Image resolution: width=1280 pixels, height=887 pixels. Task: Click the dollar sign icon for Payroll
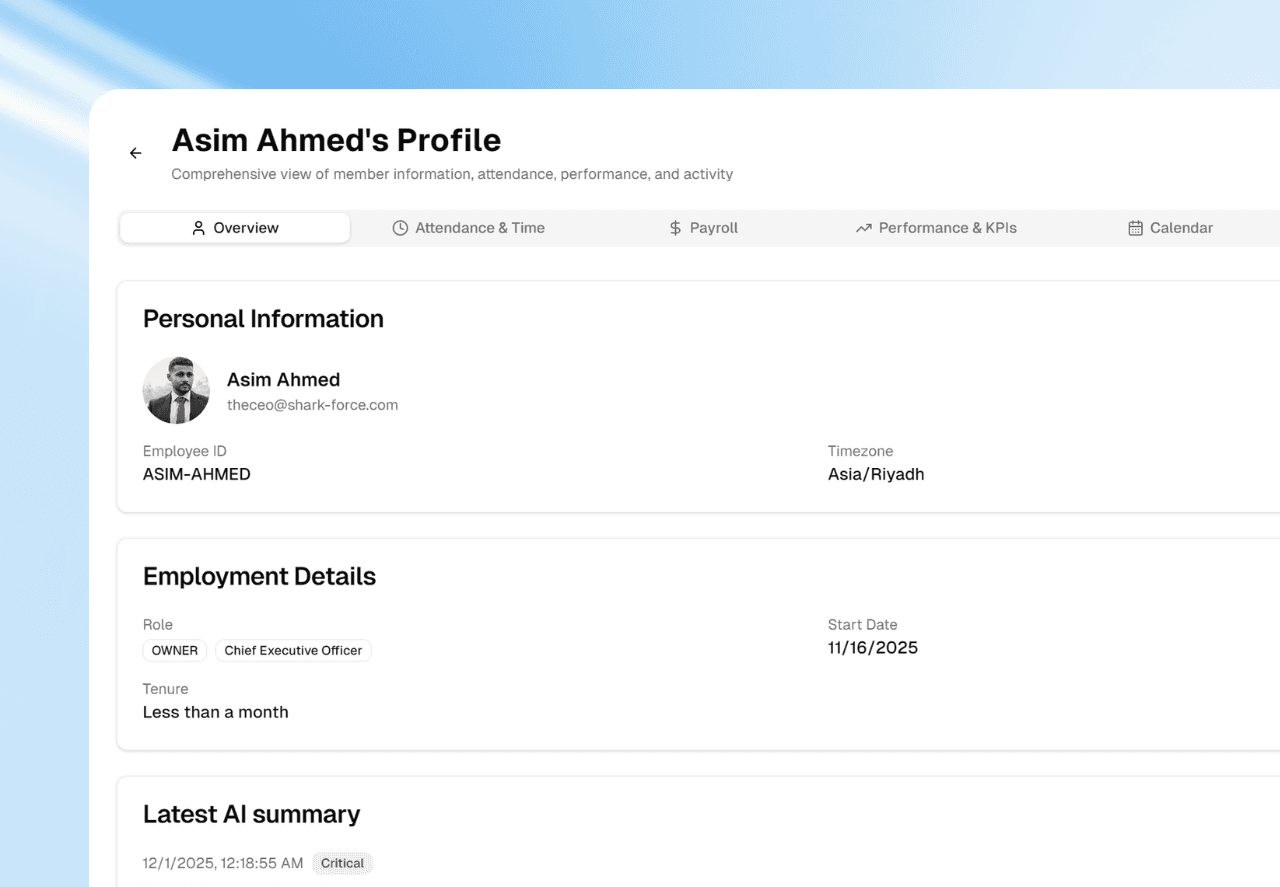pyautogui.click(x=675, y=228)
